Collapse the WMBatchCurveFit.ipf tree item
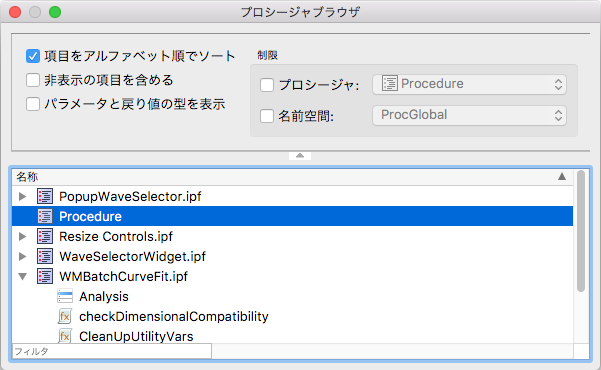This screenshot has height=370, width=601. [23, 276]
